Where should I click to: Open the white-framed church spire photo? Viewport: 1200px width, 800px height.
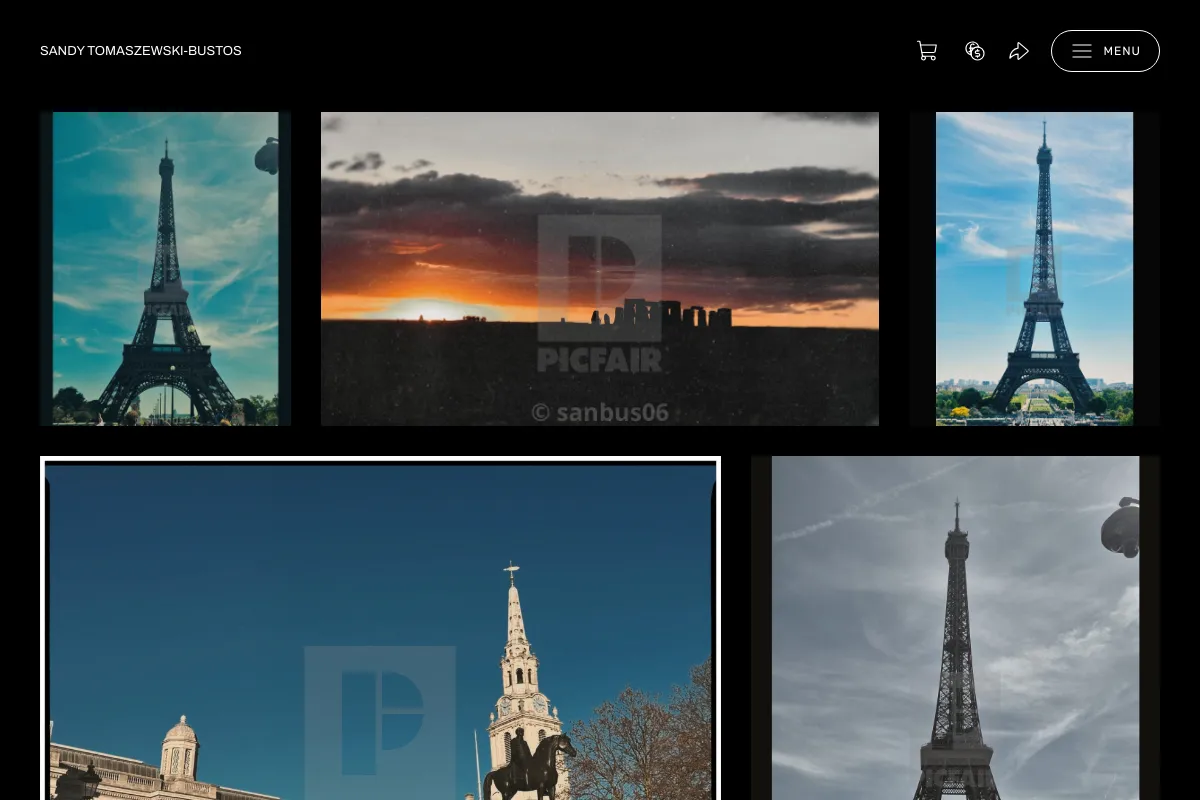click(380, 628)
